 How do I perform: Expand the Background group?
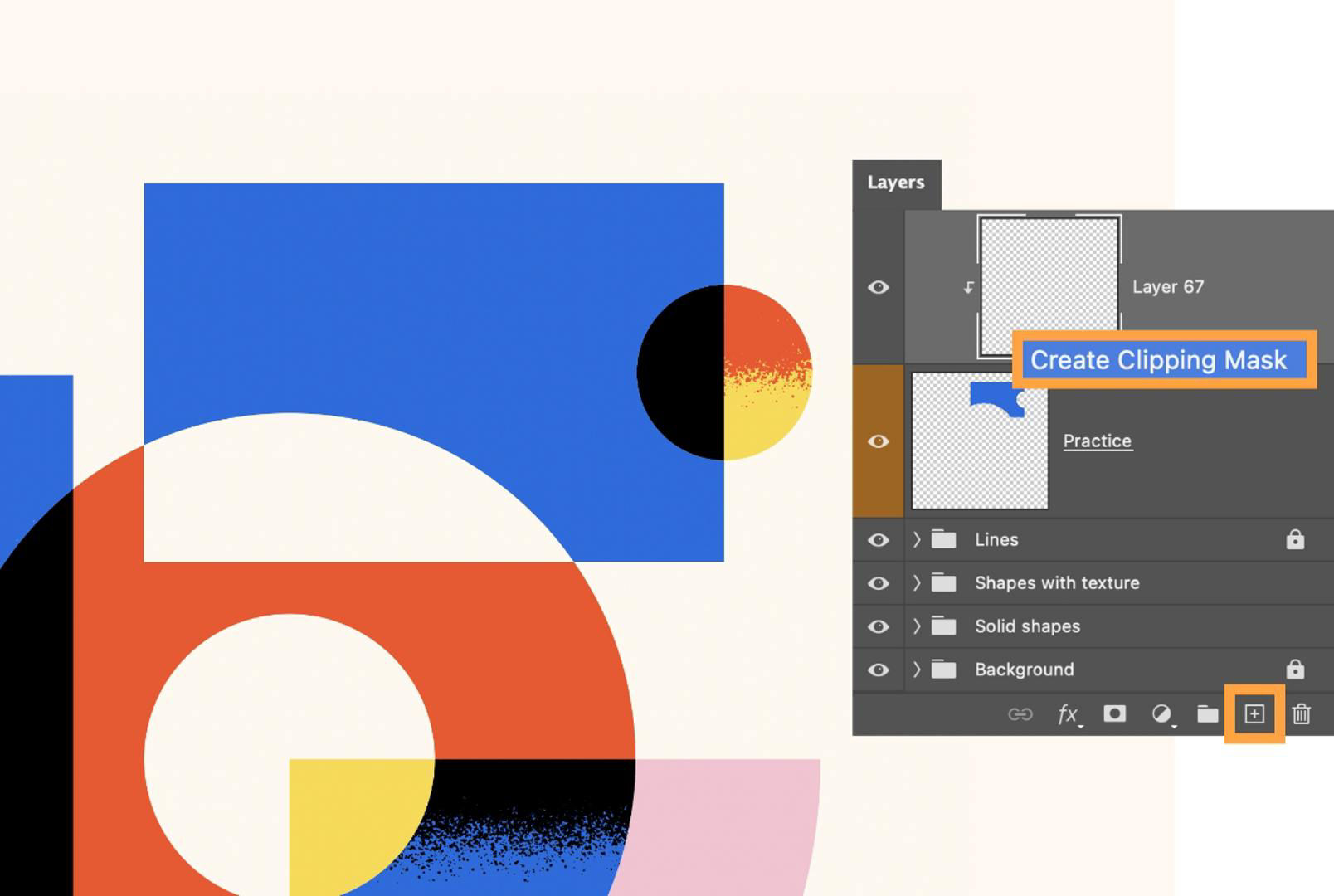coord(917,670)
